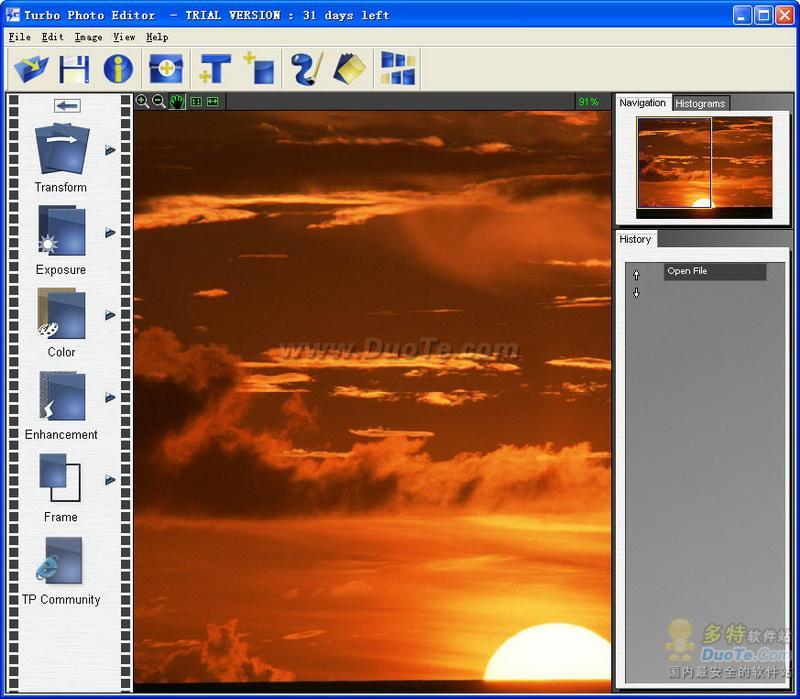800x699 pixels.
Task: Open the View menu
Action: click(124, 37)
